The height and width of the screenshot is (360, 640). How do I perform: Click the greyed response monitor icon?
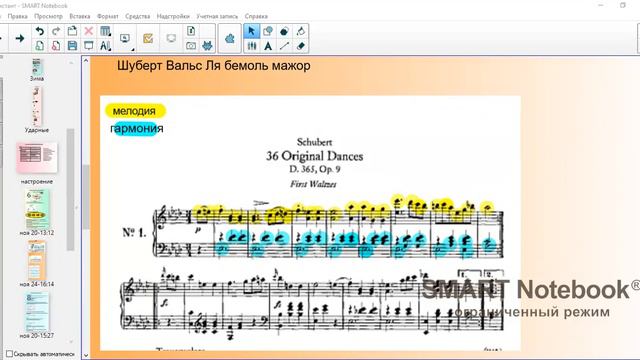pos(171,38)
